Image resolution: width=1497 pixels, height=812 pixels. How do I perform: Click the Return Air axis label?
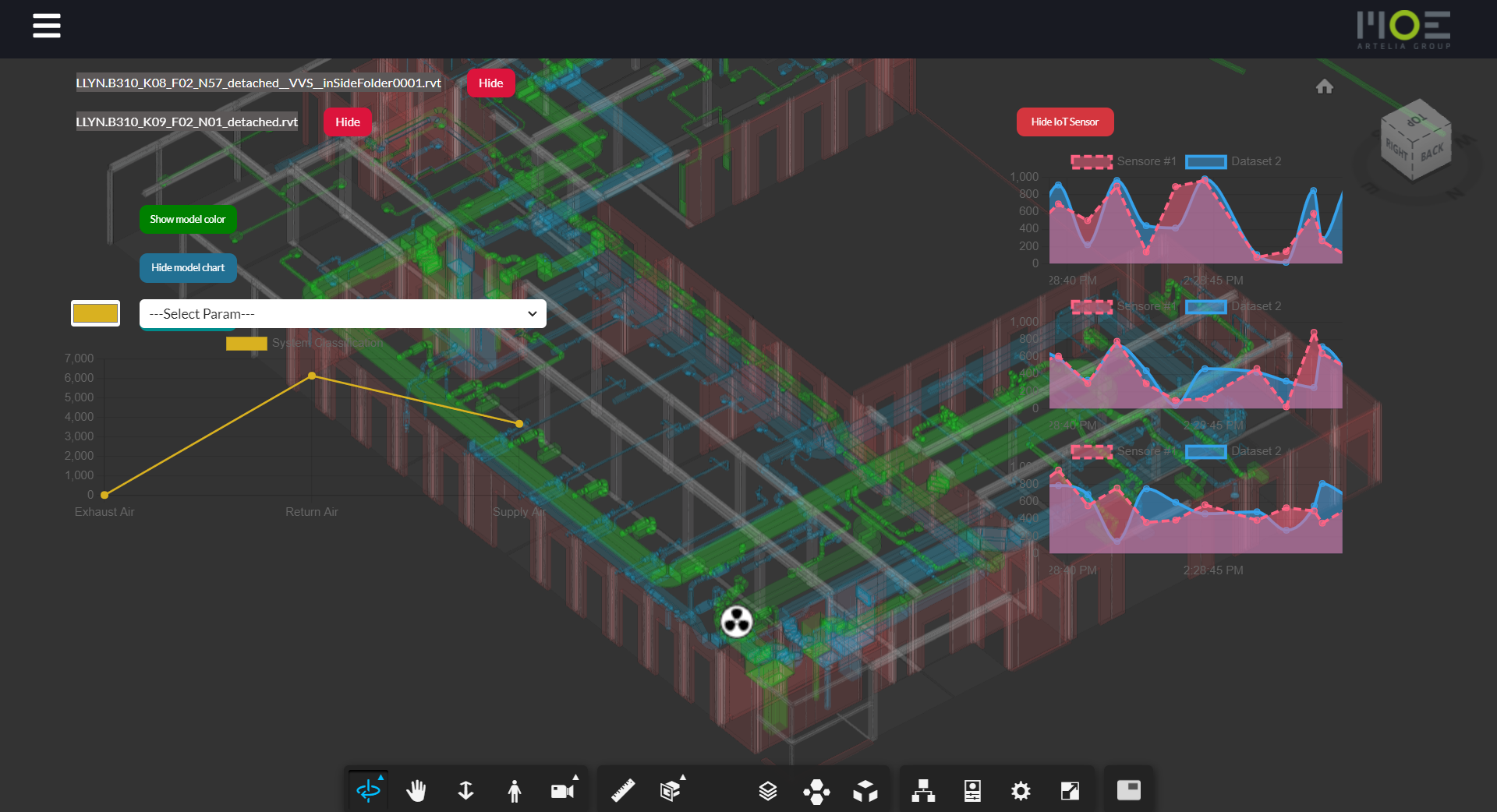coord(312,512)
